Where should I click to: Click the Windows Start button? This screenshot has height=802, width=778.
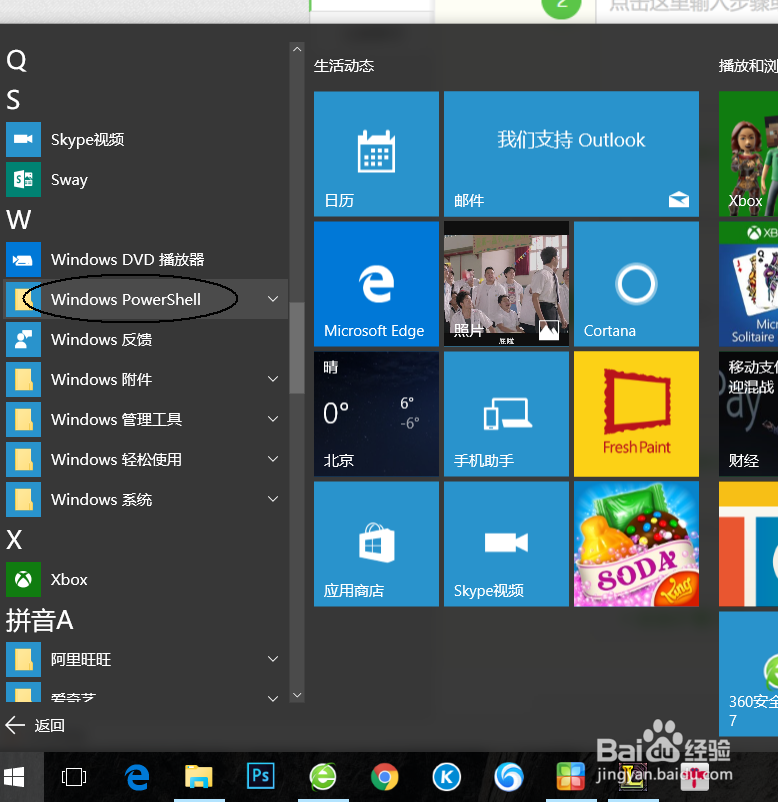14,777
